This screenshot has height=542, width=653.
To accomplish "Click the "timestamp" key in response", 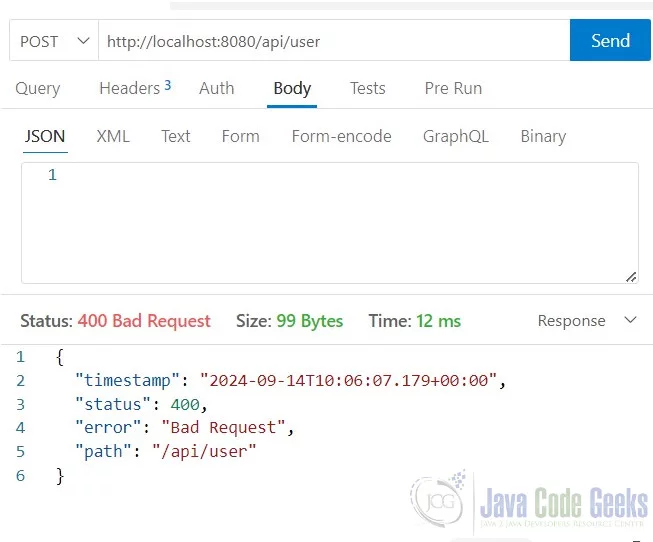I will pyautogui.click(x=127, y=380).
